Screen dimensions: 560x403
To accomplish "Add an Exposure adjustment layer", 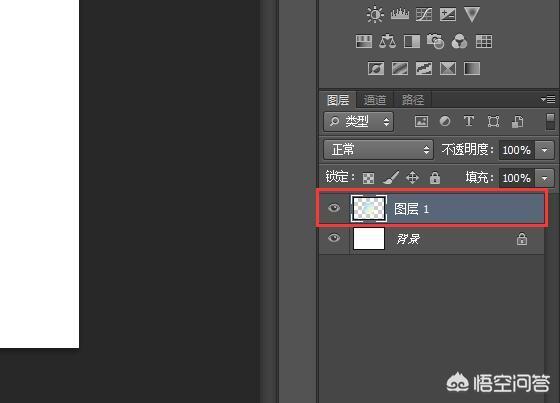I will pos(448,15).
